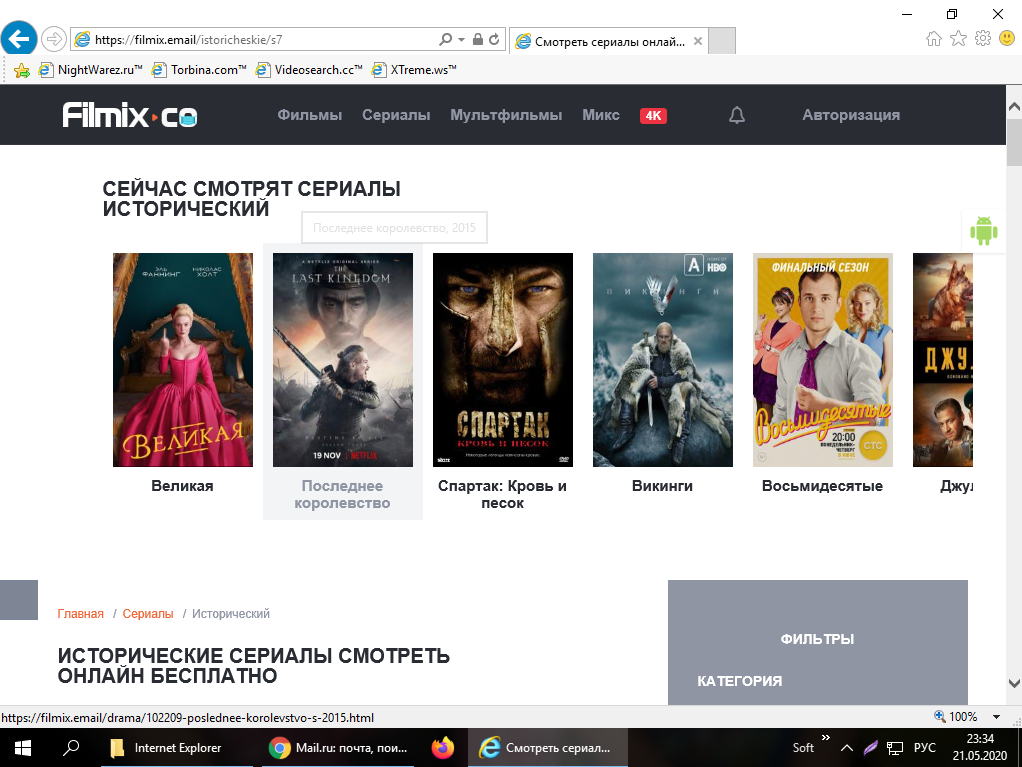Click the Главная breadcrumb link

pos(80,614)
